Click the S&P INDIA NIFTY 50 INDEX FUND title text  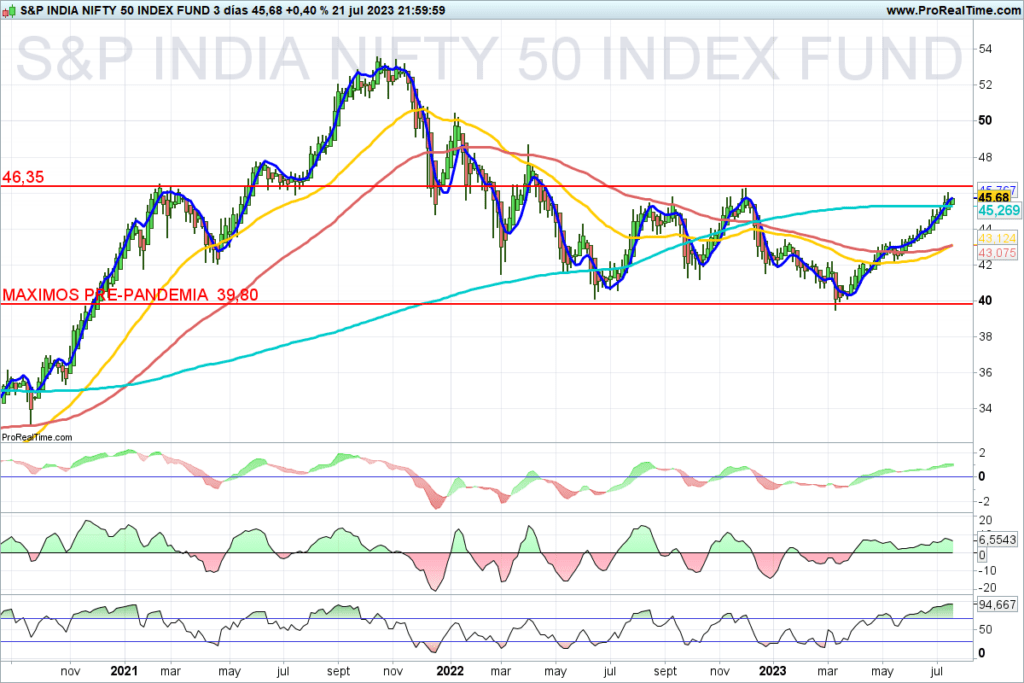[x=116, y=10]
